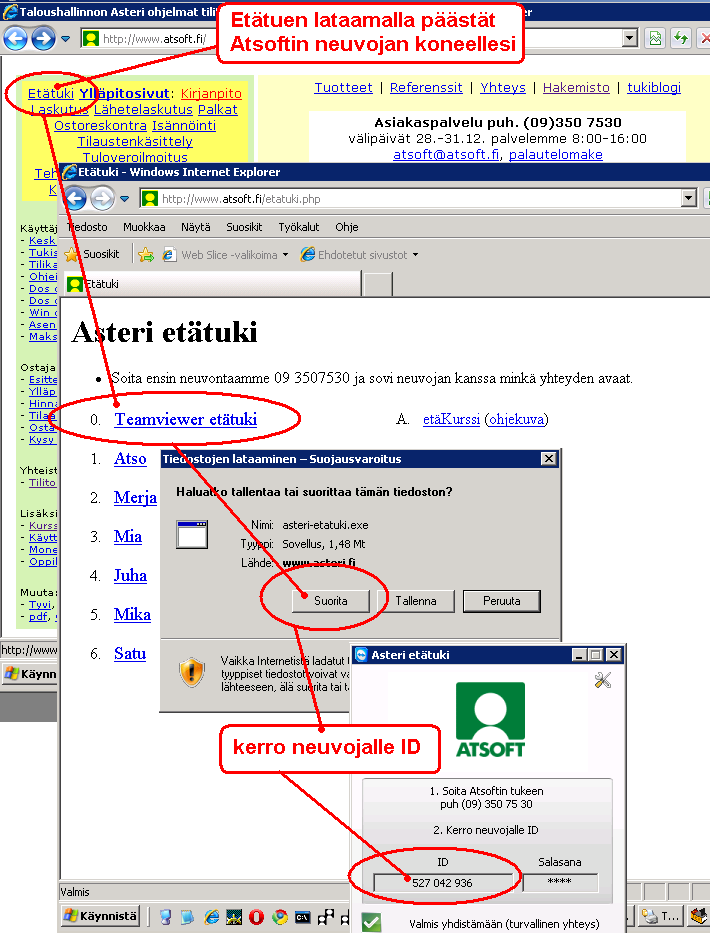
Task: Click Back arrow in atsoft.fi main browser window
Action: pyautogui.click(x=15, y=39)
